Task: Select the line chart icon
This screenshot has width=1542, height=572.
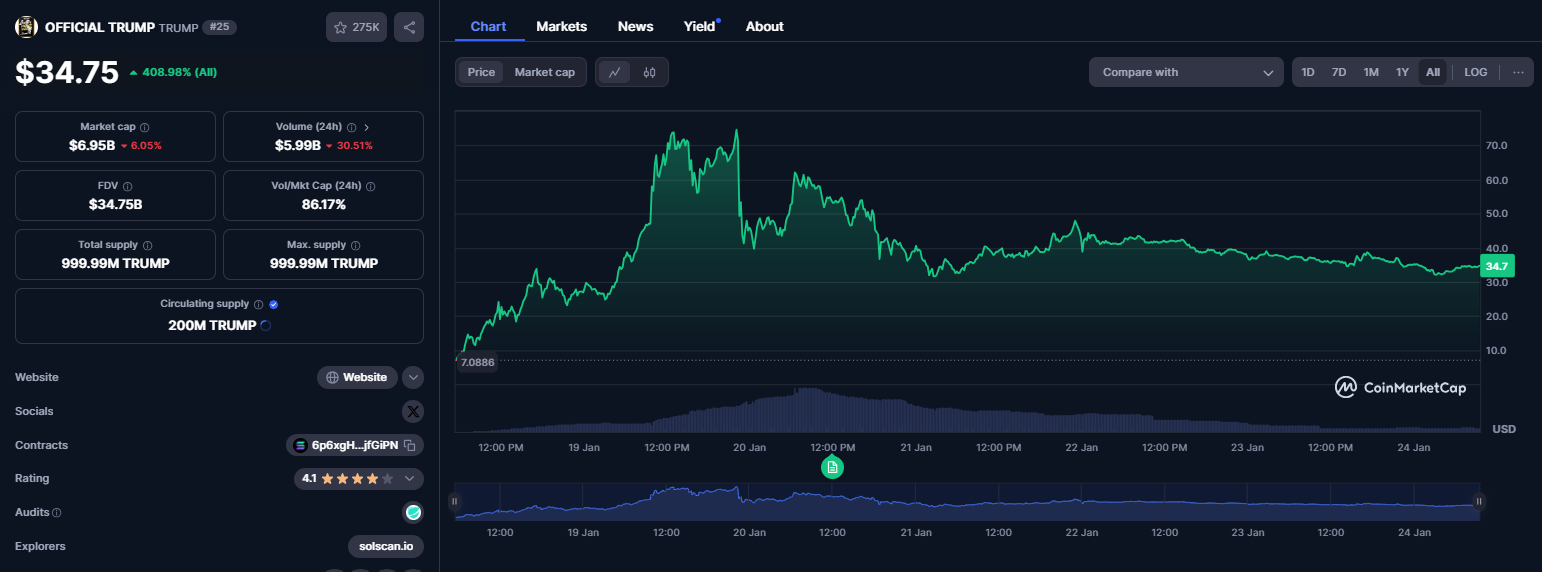Action: tap(615, 72)
